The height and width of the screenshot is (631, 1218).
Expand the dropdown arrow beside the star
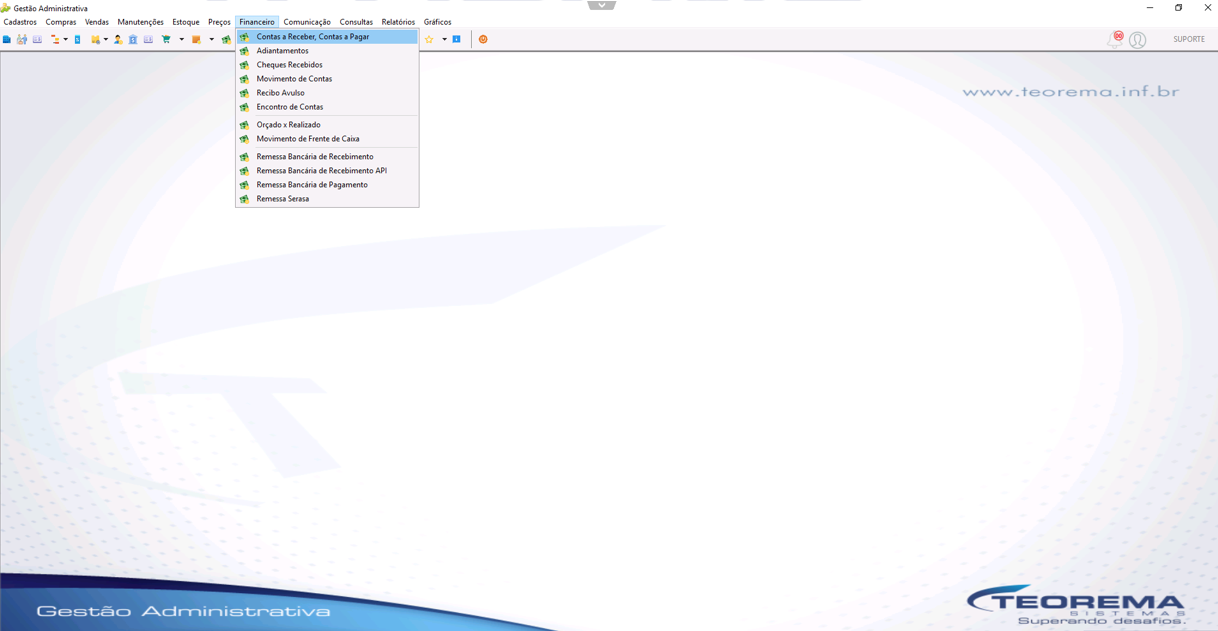pyautogui.click(x=444, y=39)
